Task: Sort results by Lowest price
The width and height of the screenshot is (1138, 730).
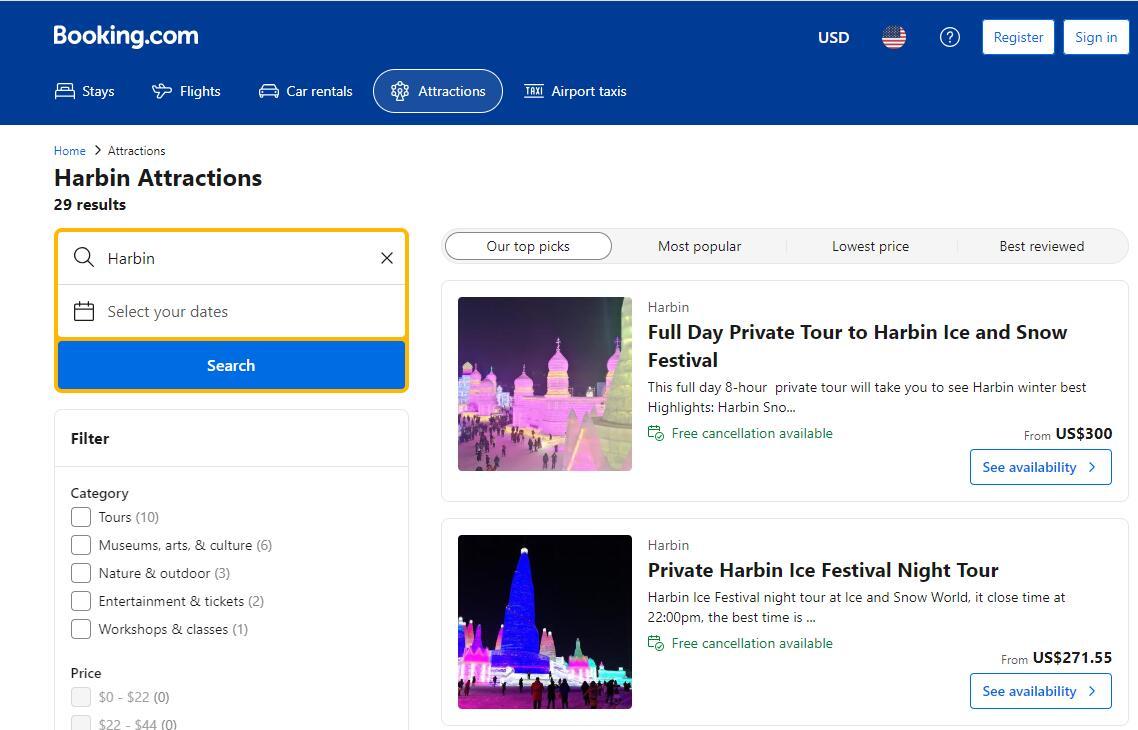Action: pyautogui.click(x=870, y=246)
